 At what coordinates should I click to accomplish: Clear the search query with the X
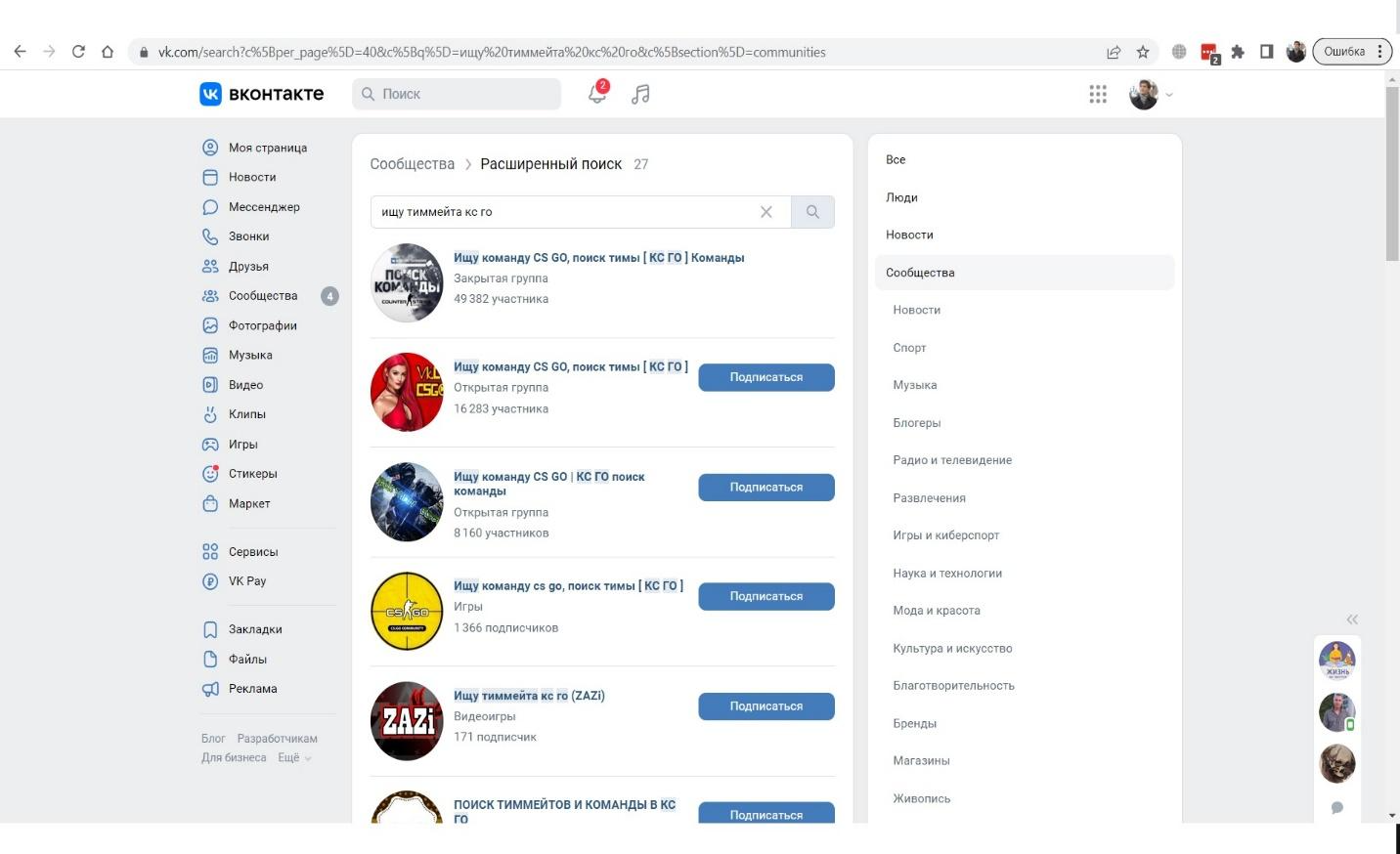point(766,212)
